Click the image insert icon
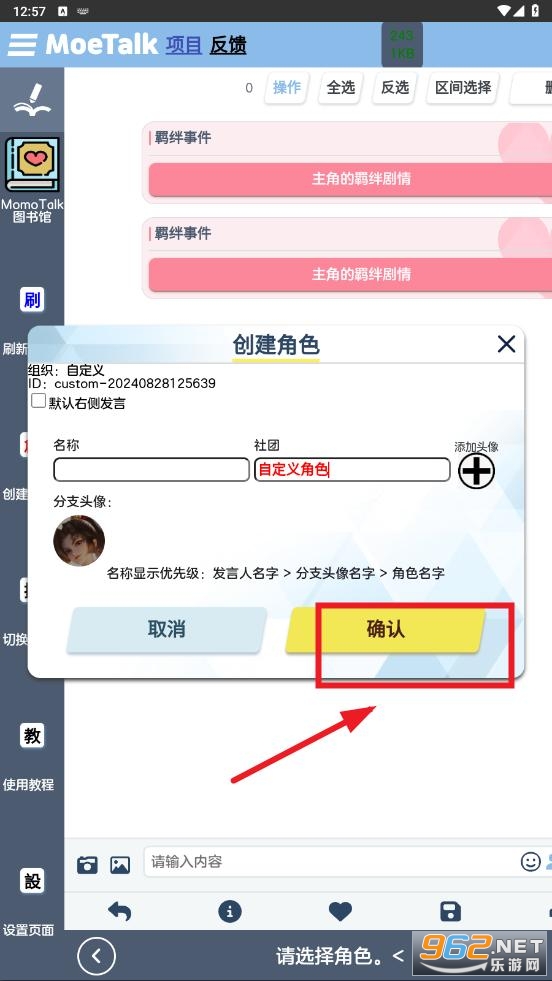The height and width of the screenshot is (981, 552). coord(120,865)
